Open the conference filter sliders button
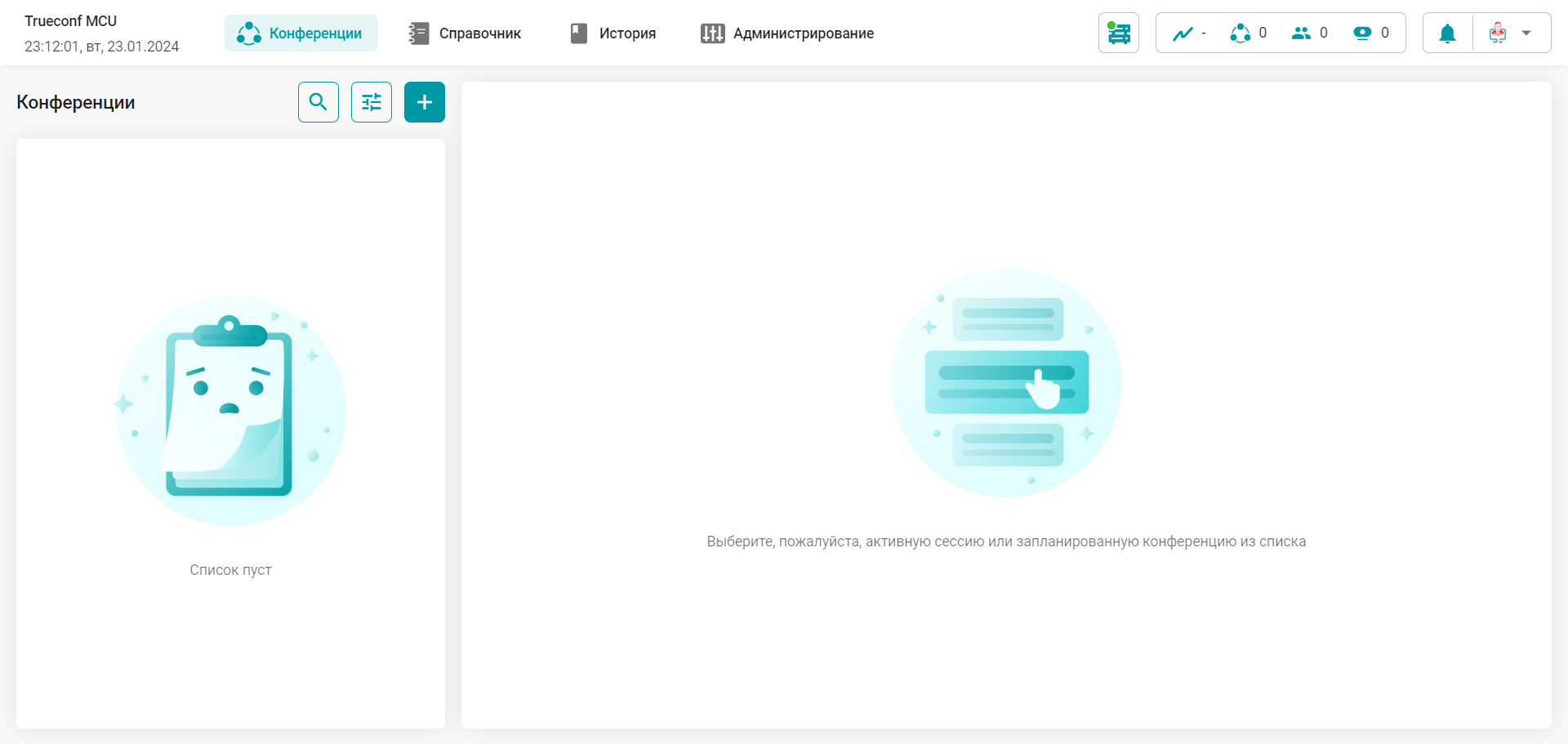 click(372, 102)
